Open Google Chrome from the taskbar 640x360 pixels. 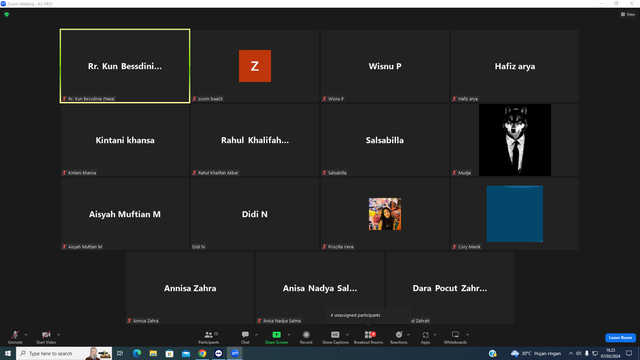(202, 353)
